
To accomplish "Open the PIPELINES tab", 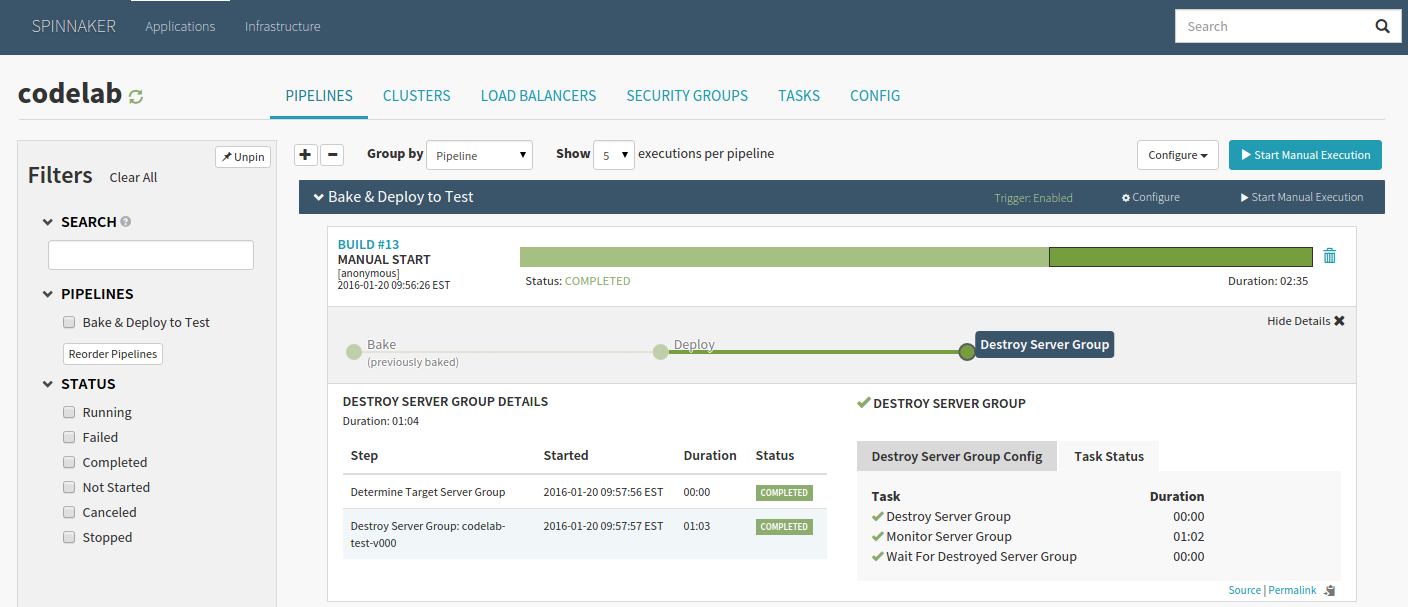I will [319, 96].
